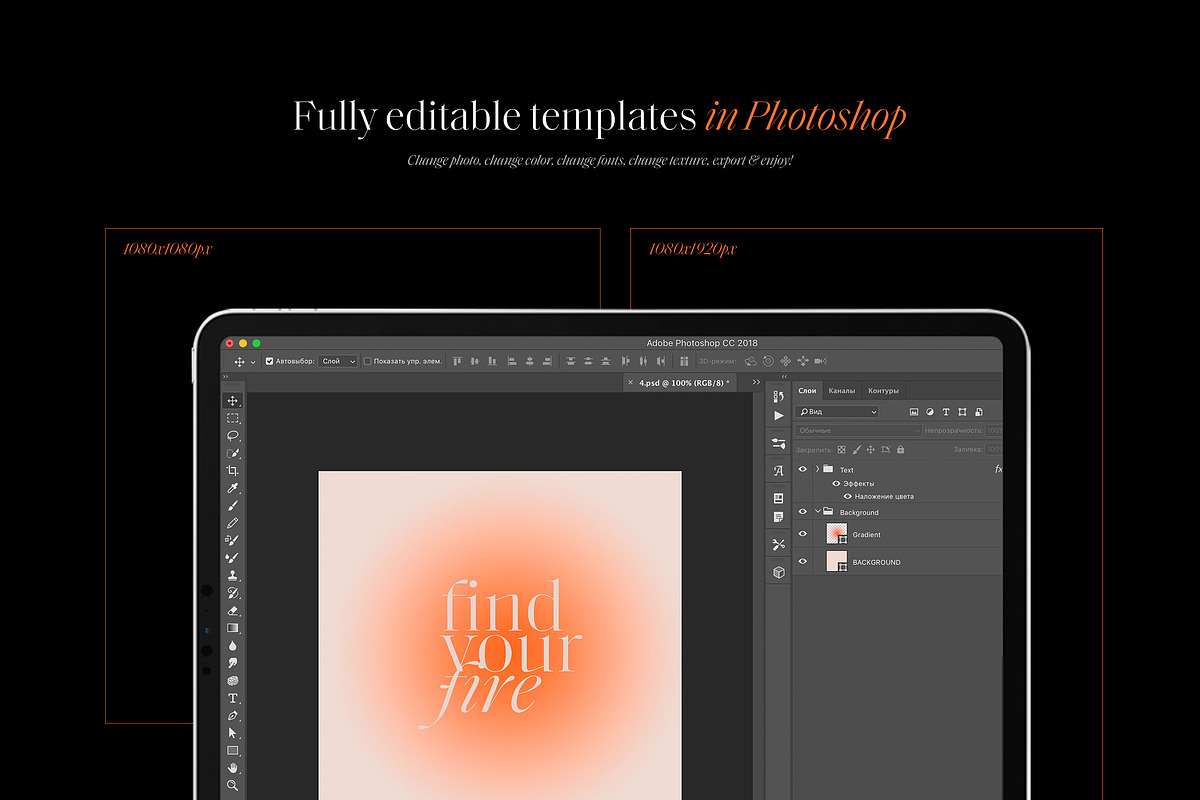Viewport: 1200px width, 800px height.
Task: Switch to the Слои tab
Action: (x=807, y=391)
